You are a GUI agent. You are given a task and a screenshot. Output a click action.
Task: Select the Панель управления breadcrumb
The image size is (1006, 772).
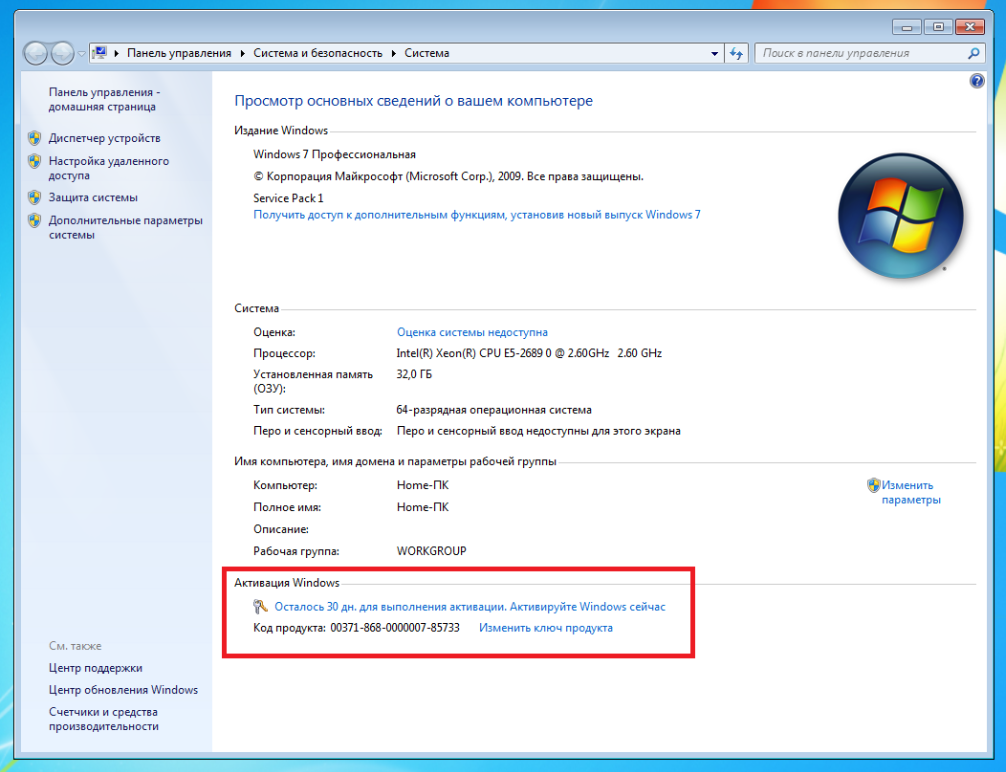click(178, 53)
